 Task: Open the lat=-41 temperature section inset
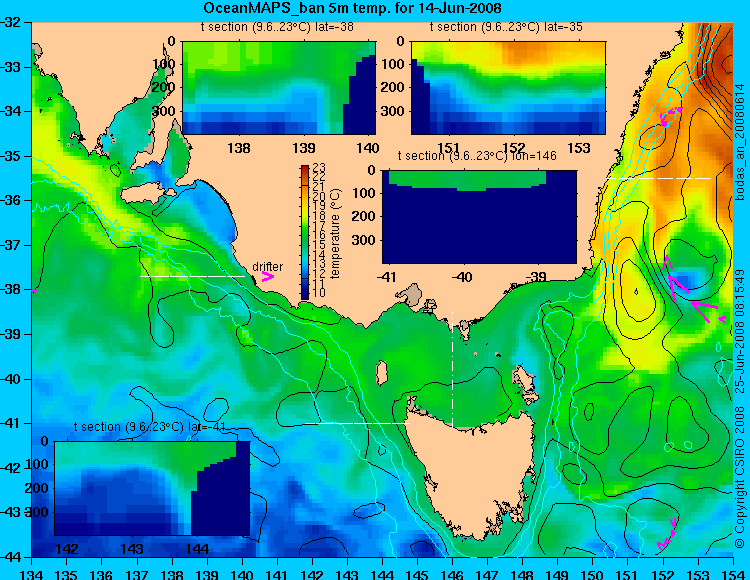(152, 488)
